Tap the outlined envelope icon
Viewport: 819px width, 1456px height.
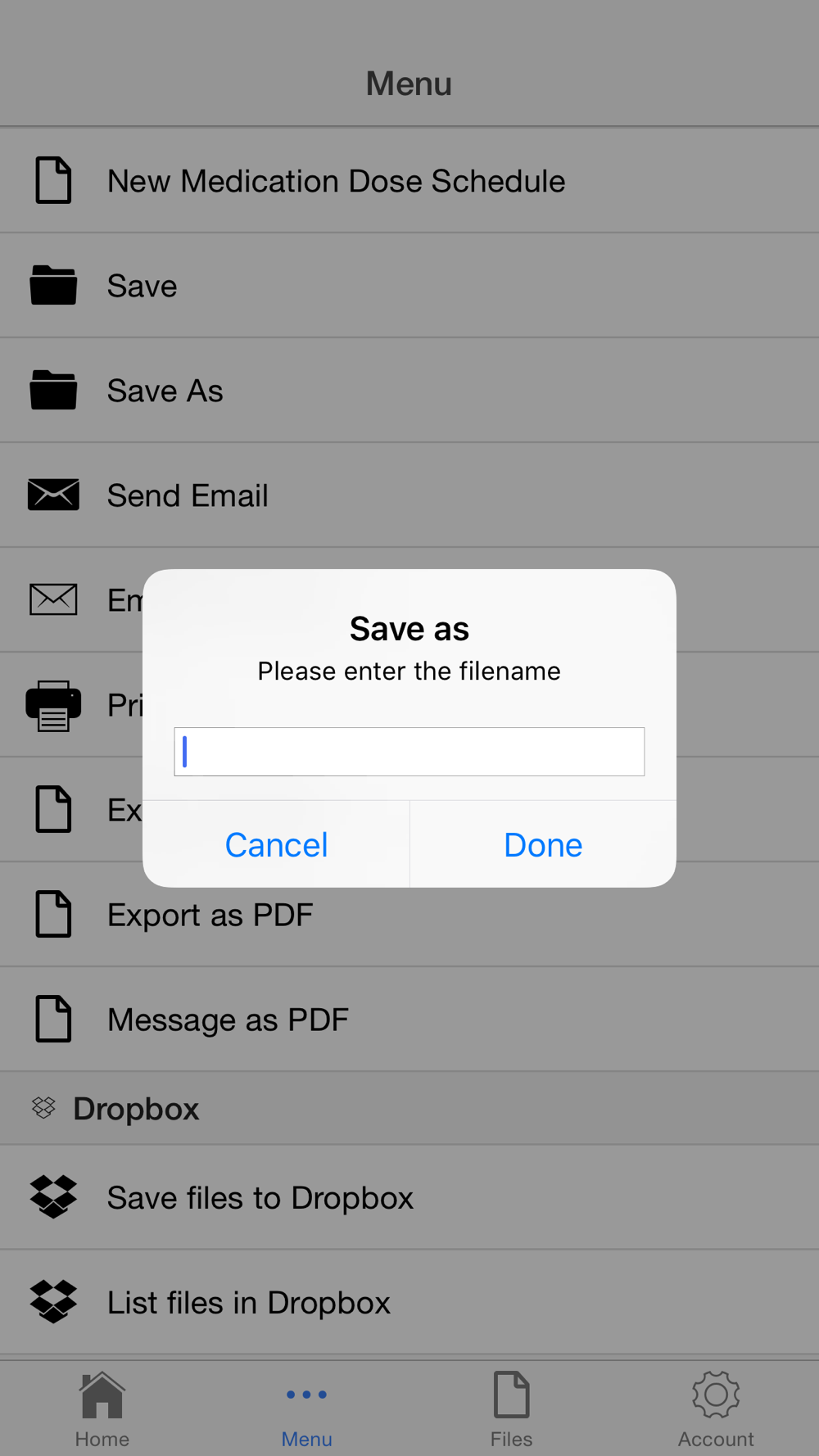tap(53, 599)
